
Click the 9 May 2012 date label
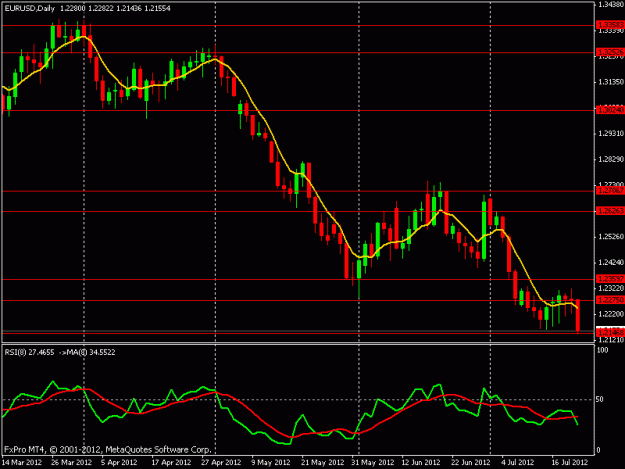[271, 463]
